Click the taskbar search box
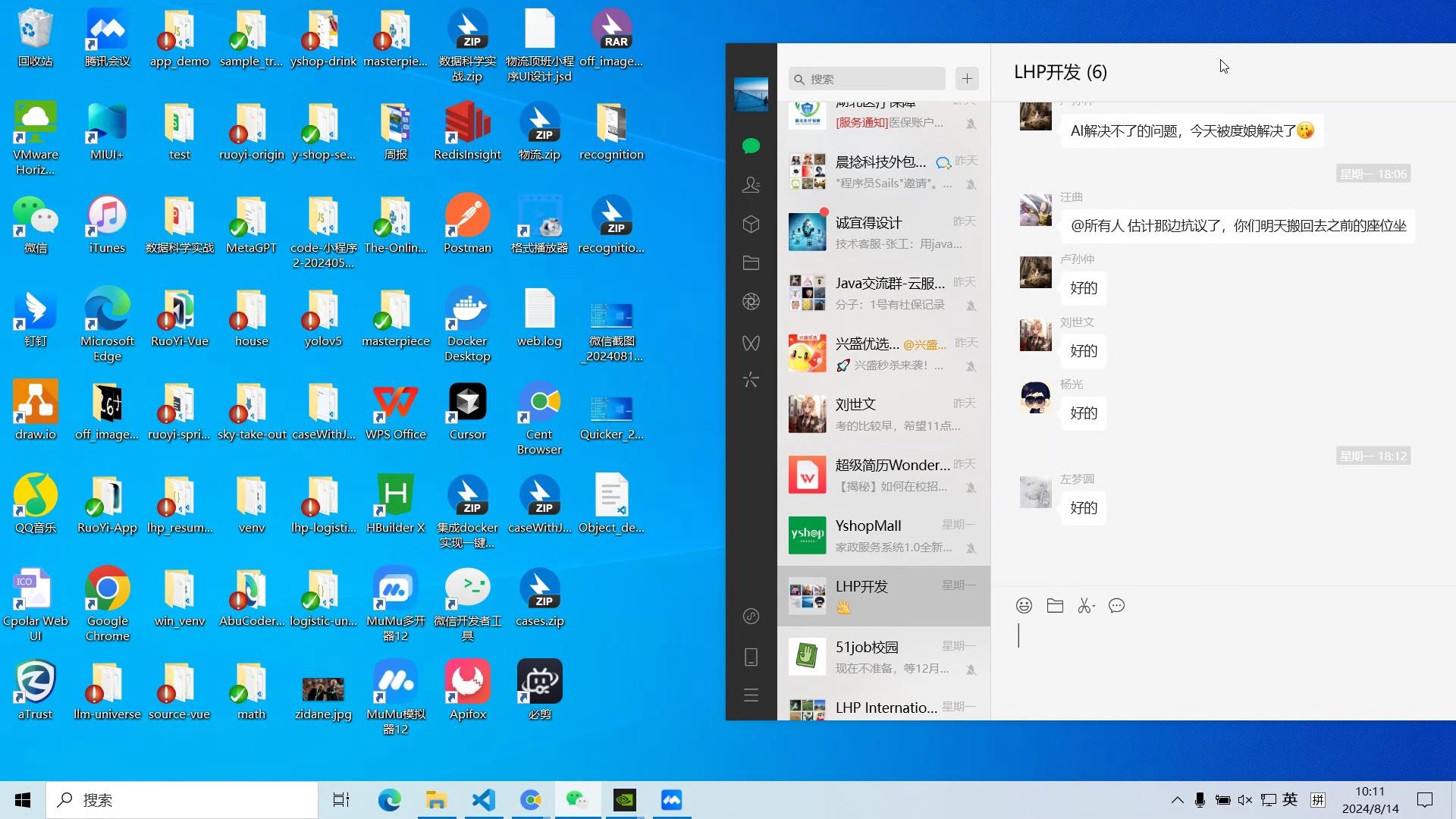 (182, 800)
